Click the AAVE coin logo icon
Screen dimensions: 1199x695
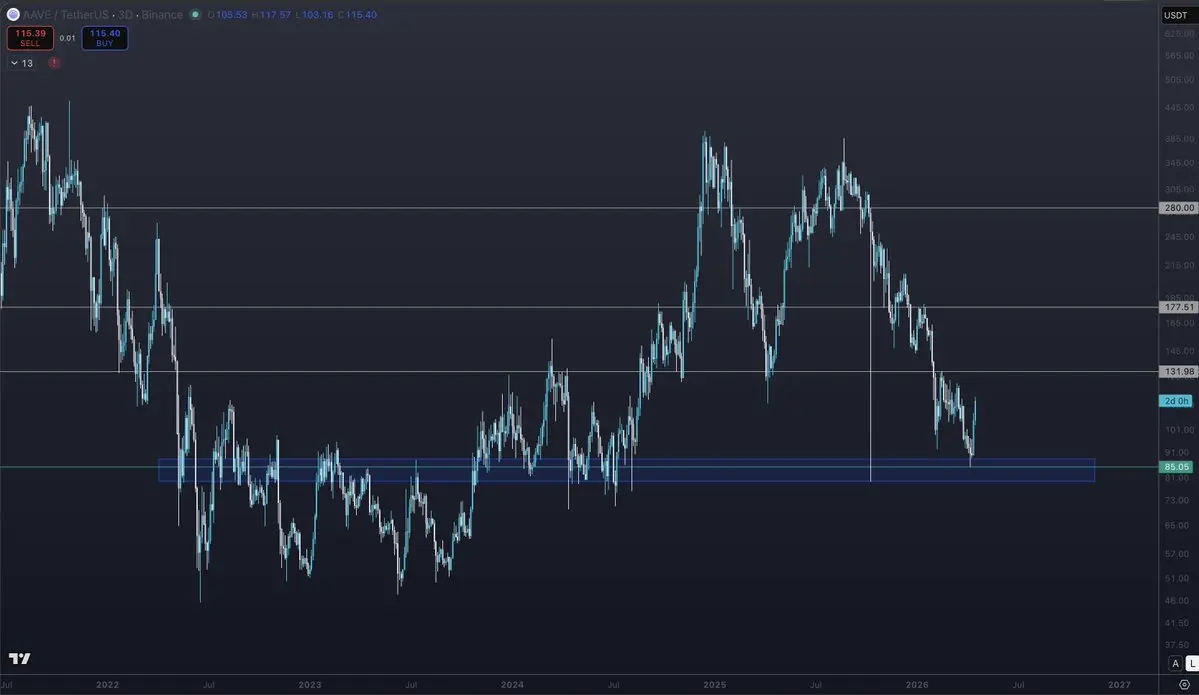pos(13,15)
